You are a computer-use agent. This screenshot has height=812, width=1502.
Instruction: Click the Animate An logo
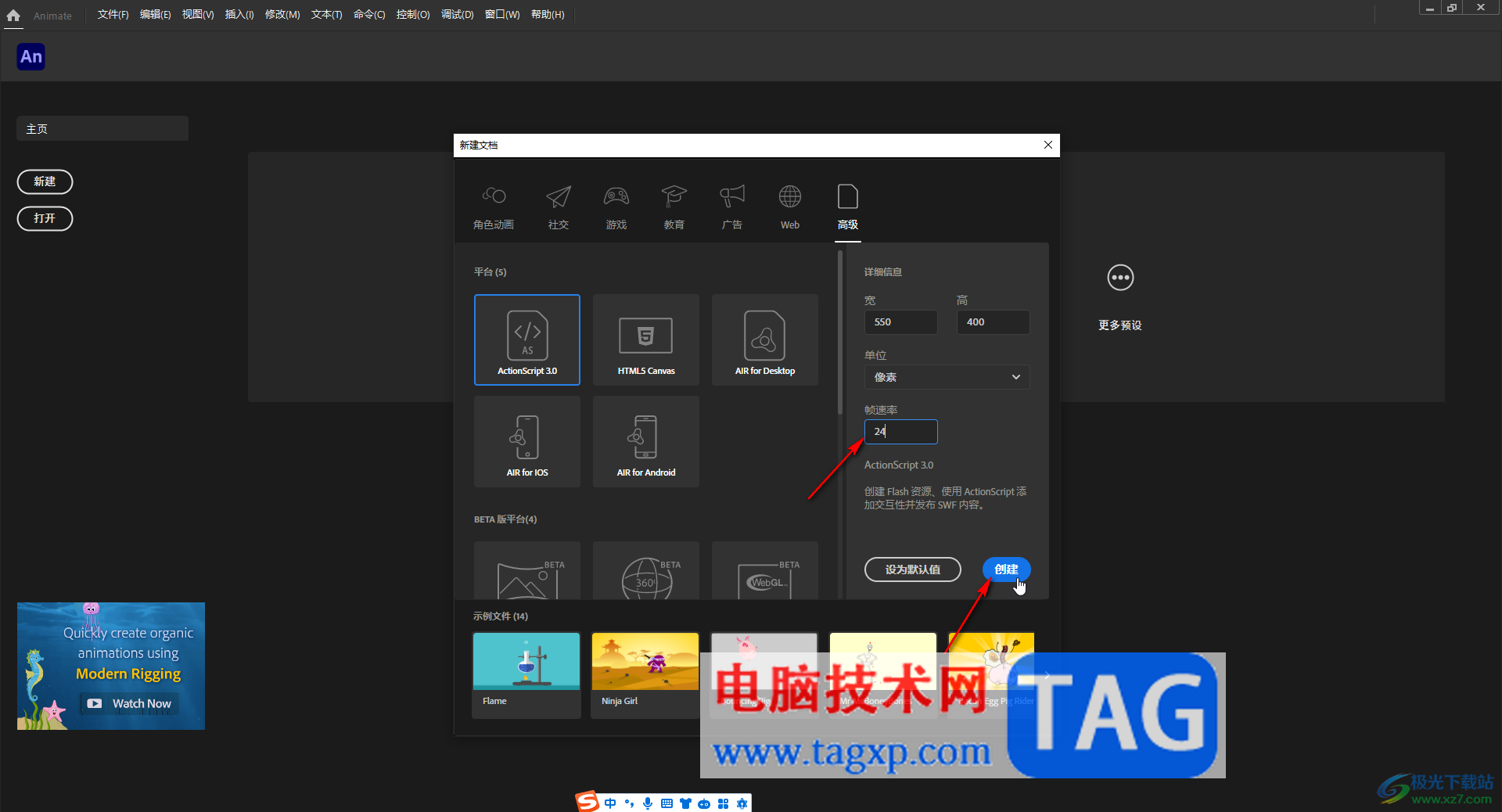[x=31, y=56]
